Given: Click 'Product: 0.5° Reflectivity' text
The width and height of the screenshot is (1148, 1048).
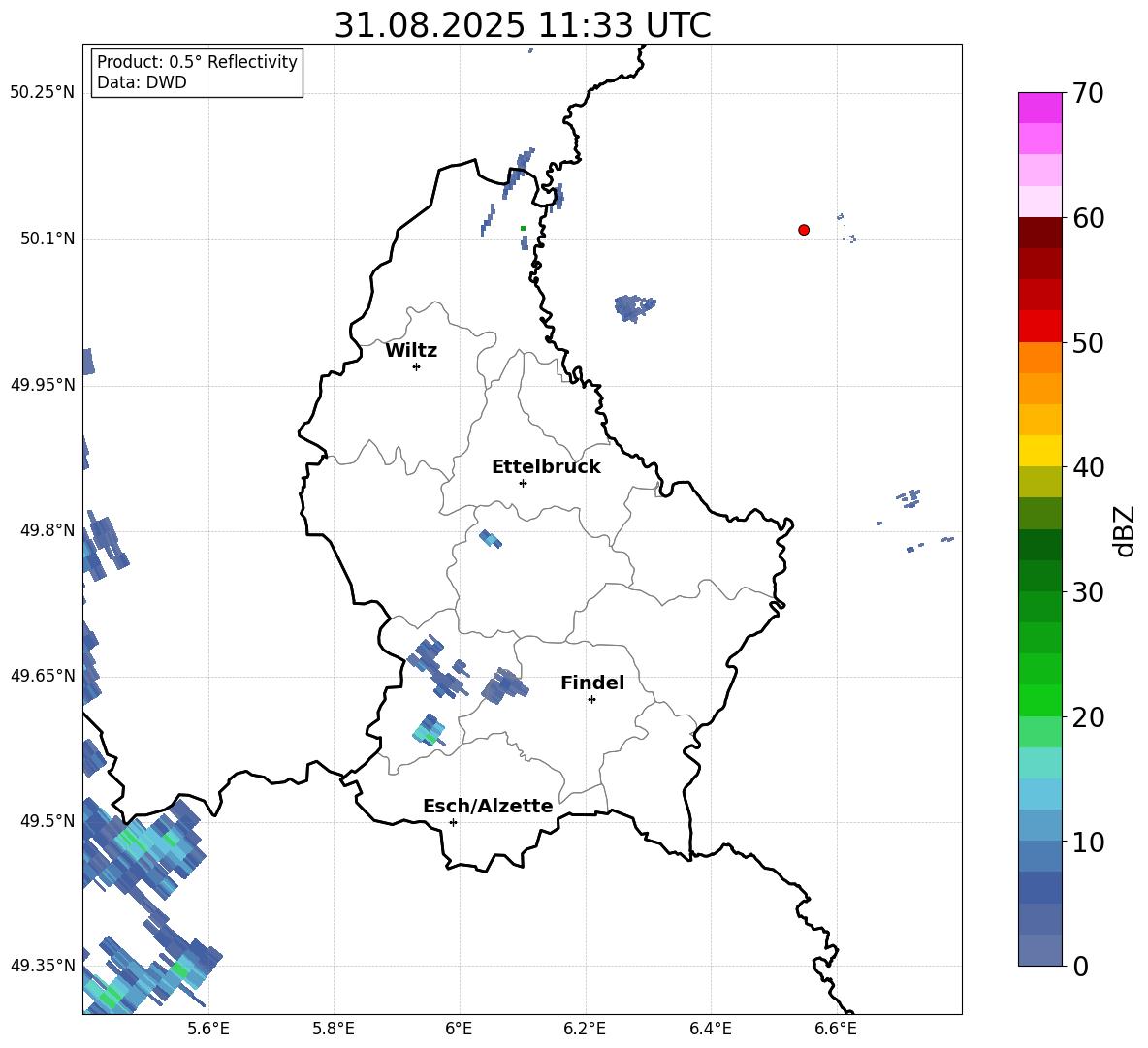Looking at the screenshot, I should (197, 62).
